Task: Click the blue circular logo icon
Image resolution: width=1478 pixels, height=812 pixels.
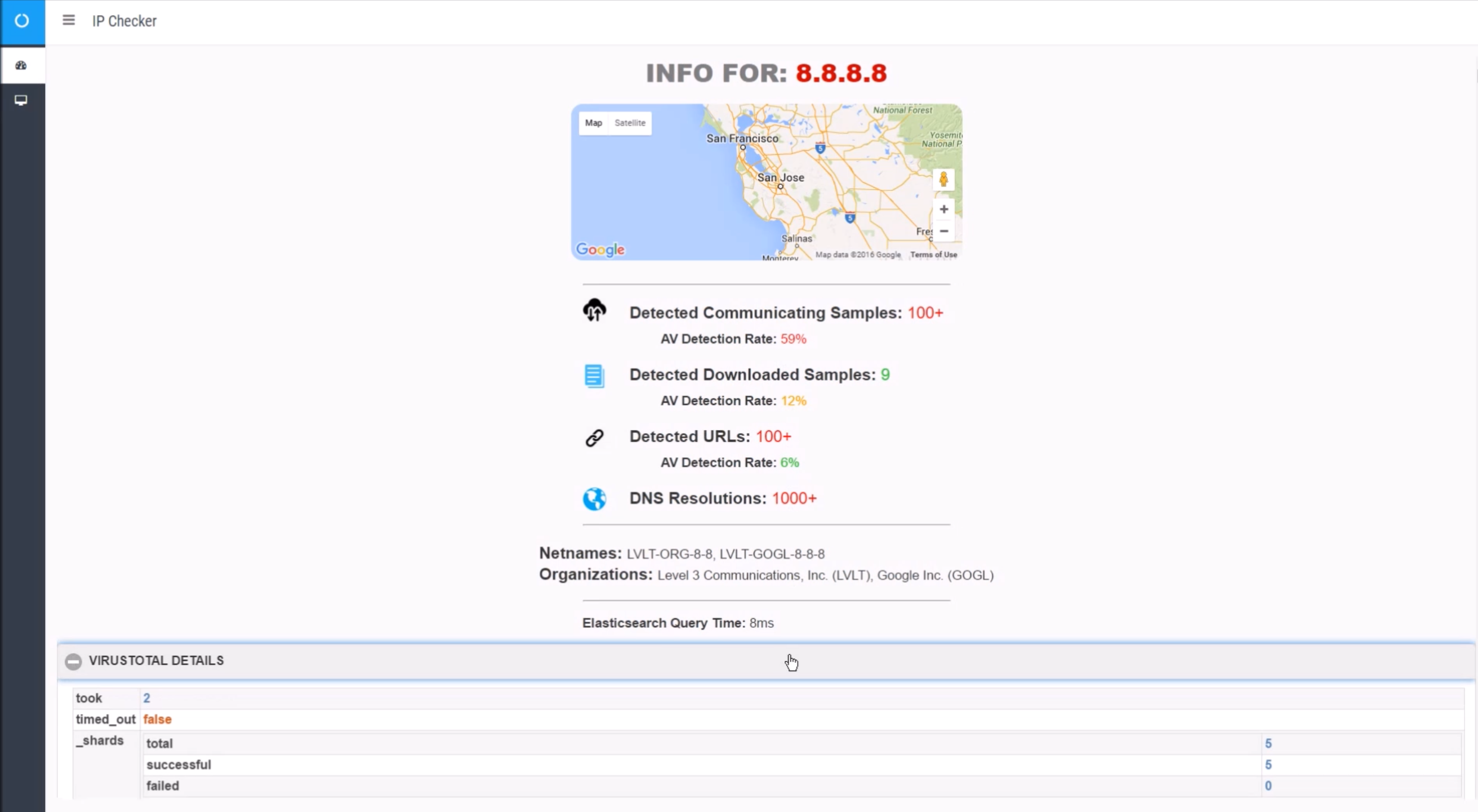Action: tap(22, 21)
